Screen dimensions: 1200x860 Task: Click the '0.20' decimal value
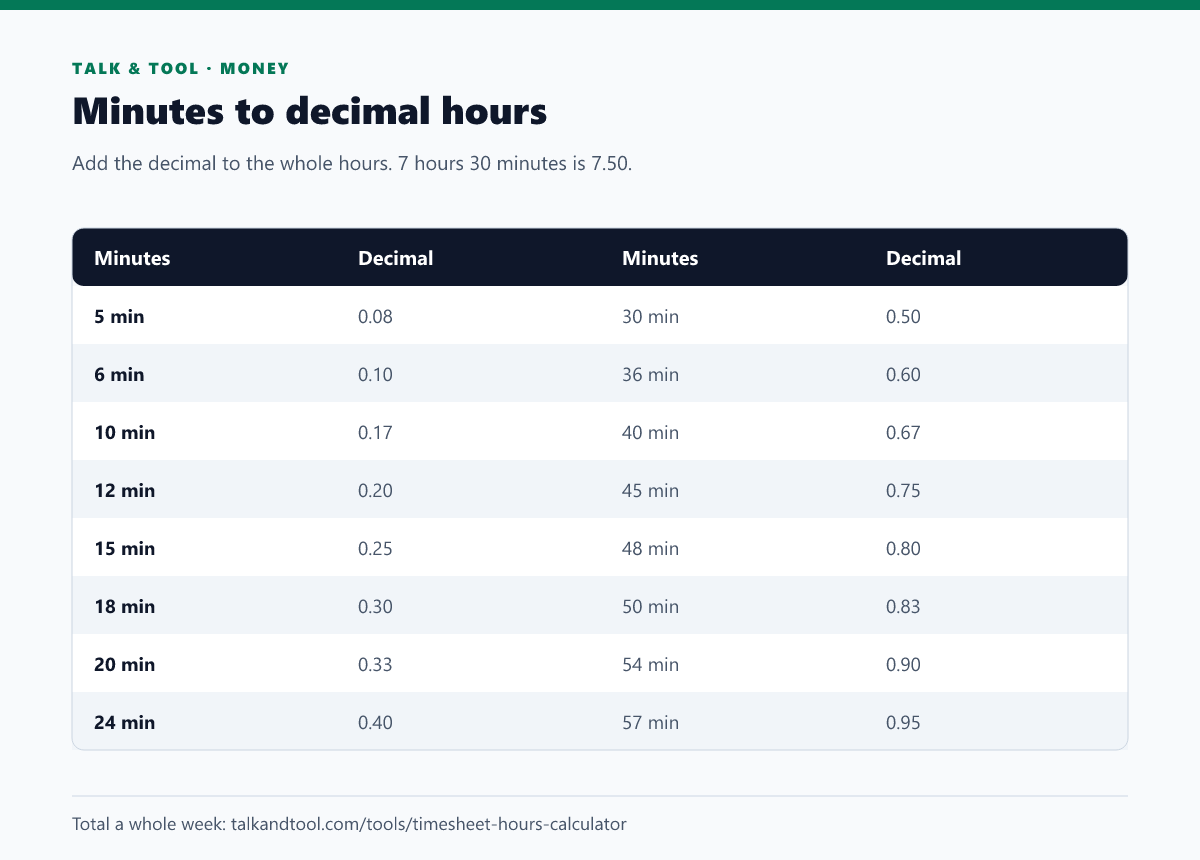point(376,491)
